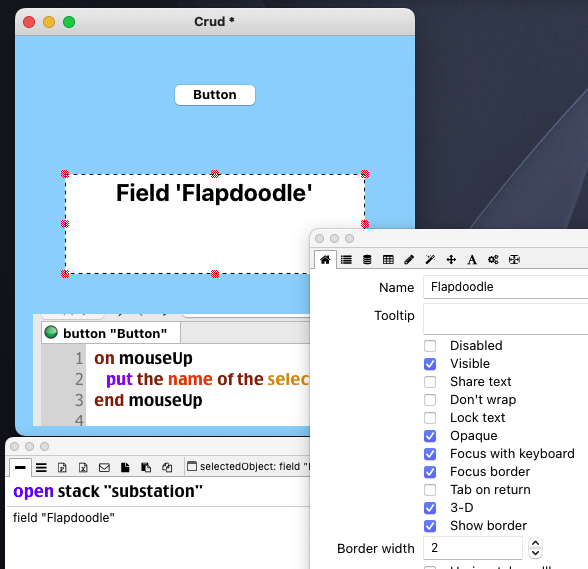Zoom the Crud window with green button
Image resolution: width=588 pixels, height=569 pixels.
(x=69, y=22)
